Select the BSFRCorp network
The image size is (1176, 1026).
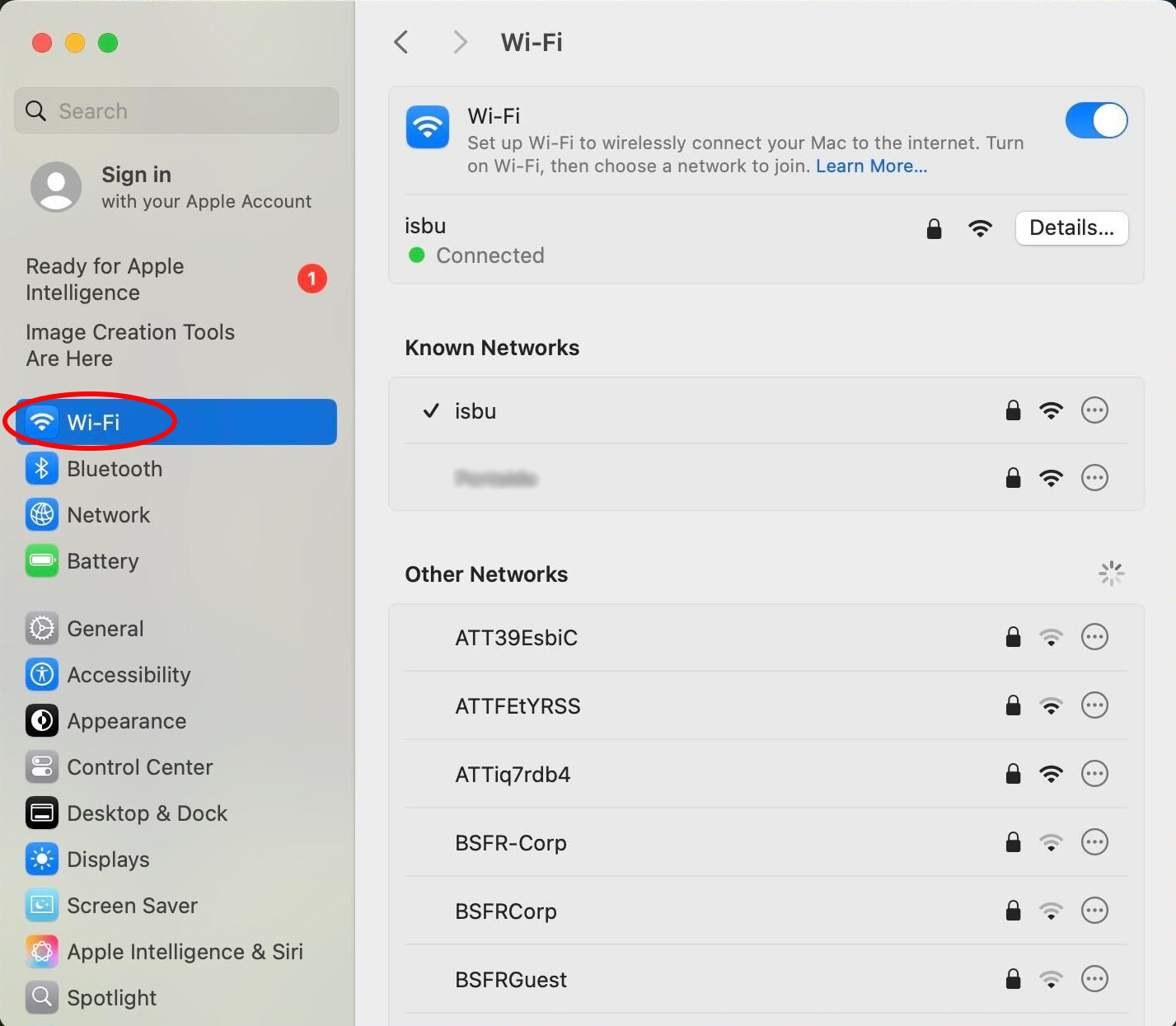(x=766, y=911)
